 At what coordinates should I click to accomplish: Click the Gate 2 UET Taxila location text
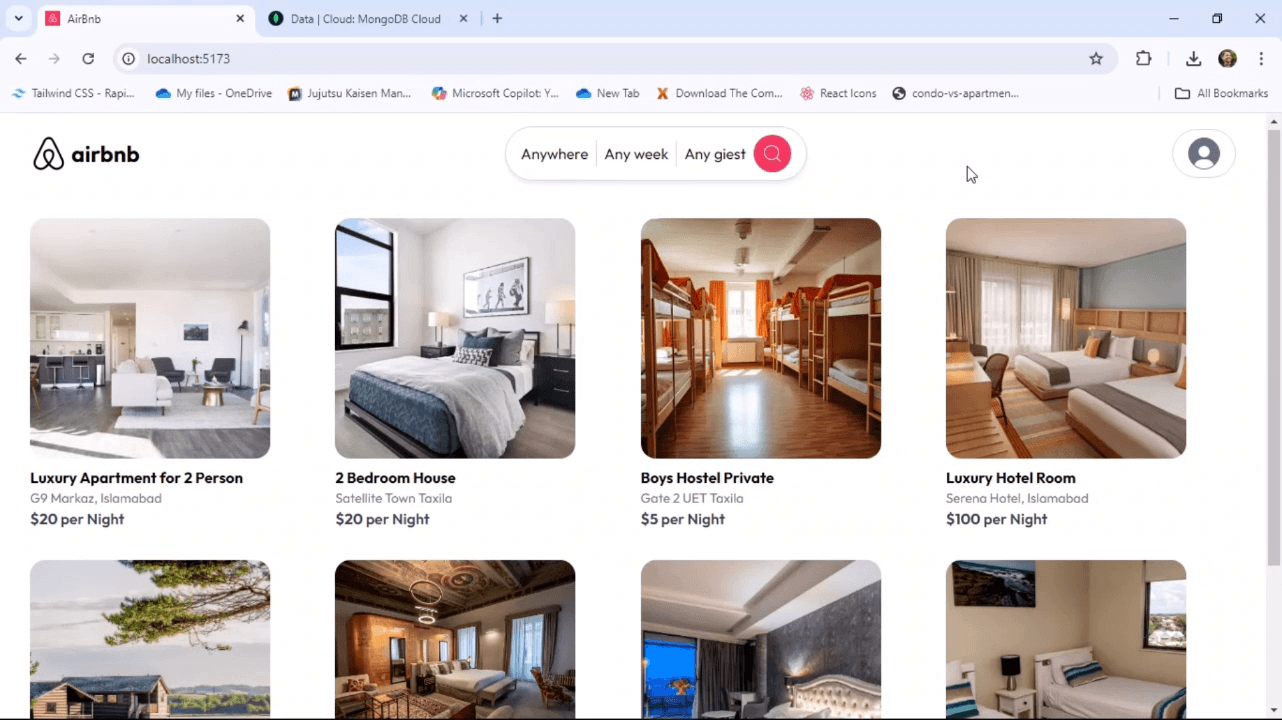coord(692,498)
